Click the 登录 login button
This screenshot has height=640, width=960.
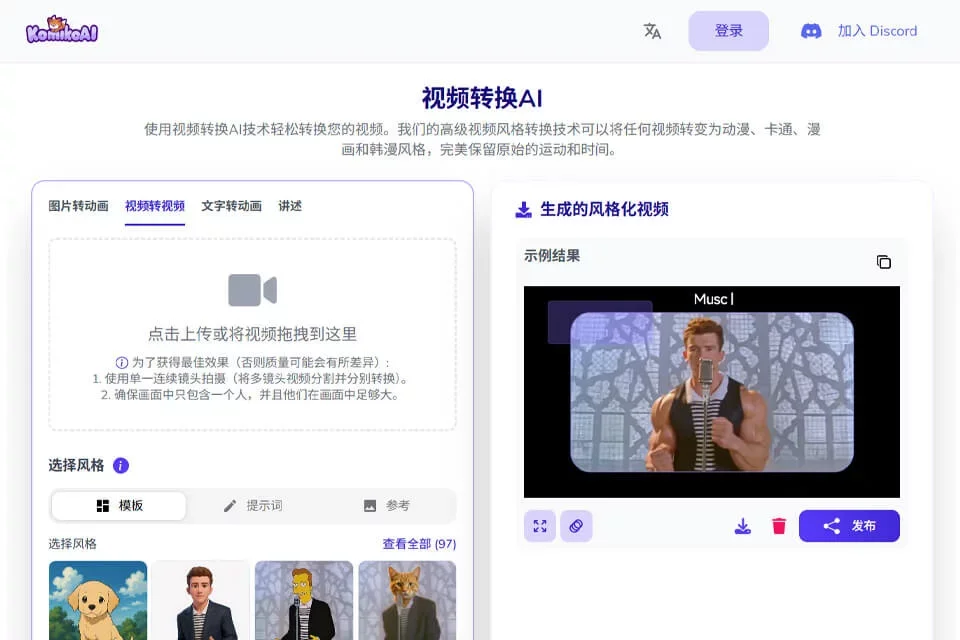coord(729,31)
